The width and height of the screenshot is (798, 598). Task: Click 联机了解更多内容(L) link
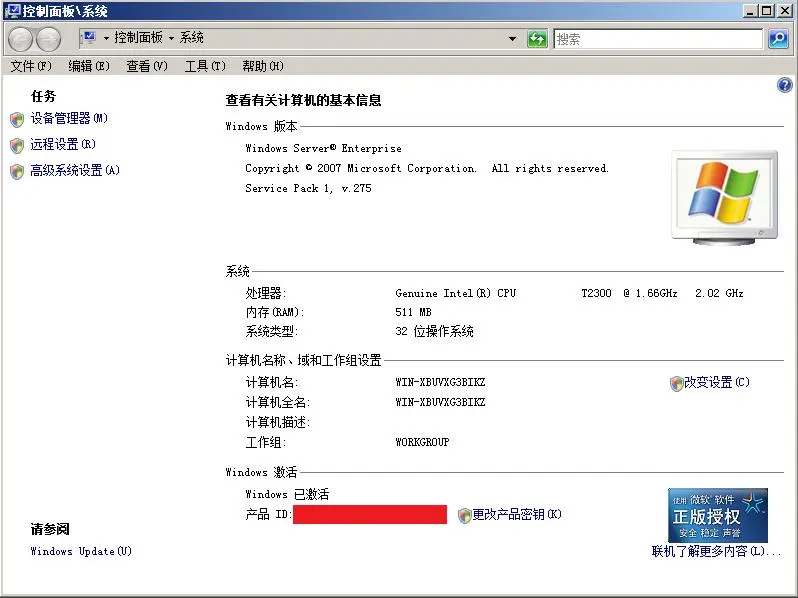tap(716, 551)
